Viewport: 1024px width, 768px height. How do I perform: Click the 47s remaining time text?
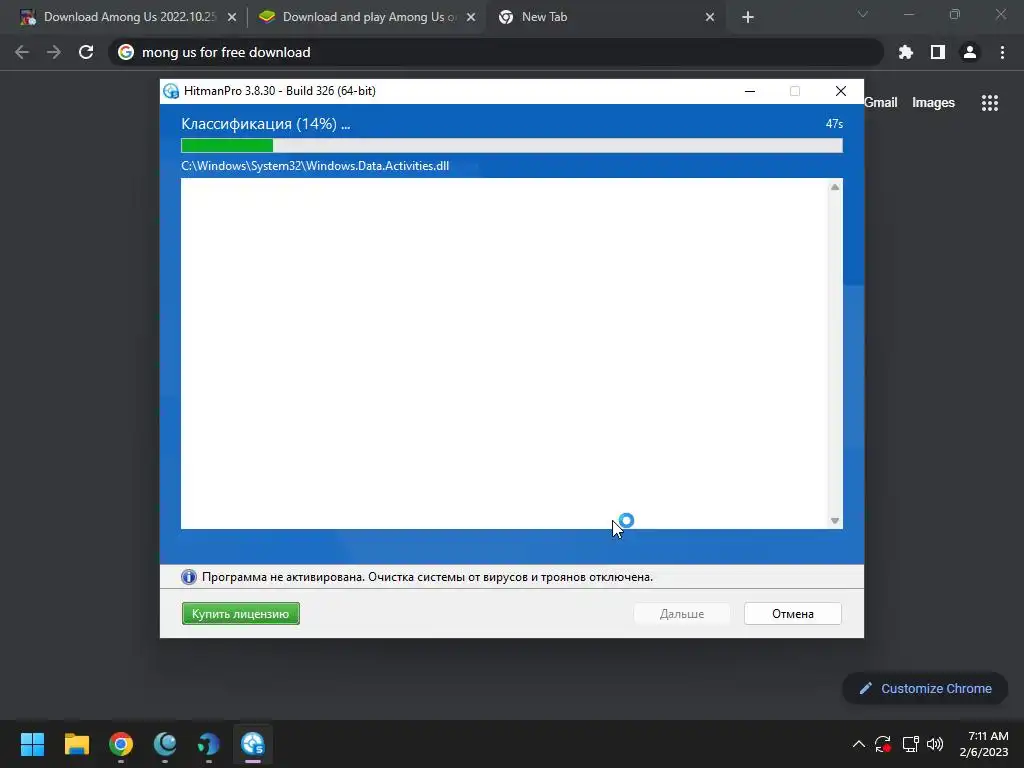coord(834,124)
